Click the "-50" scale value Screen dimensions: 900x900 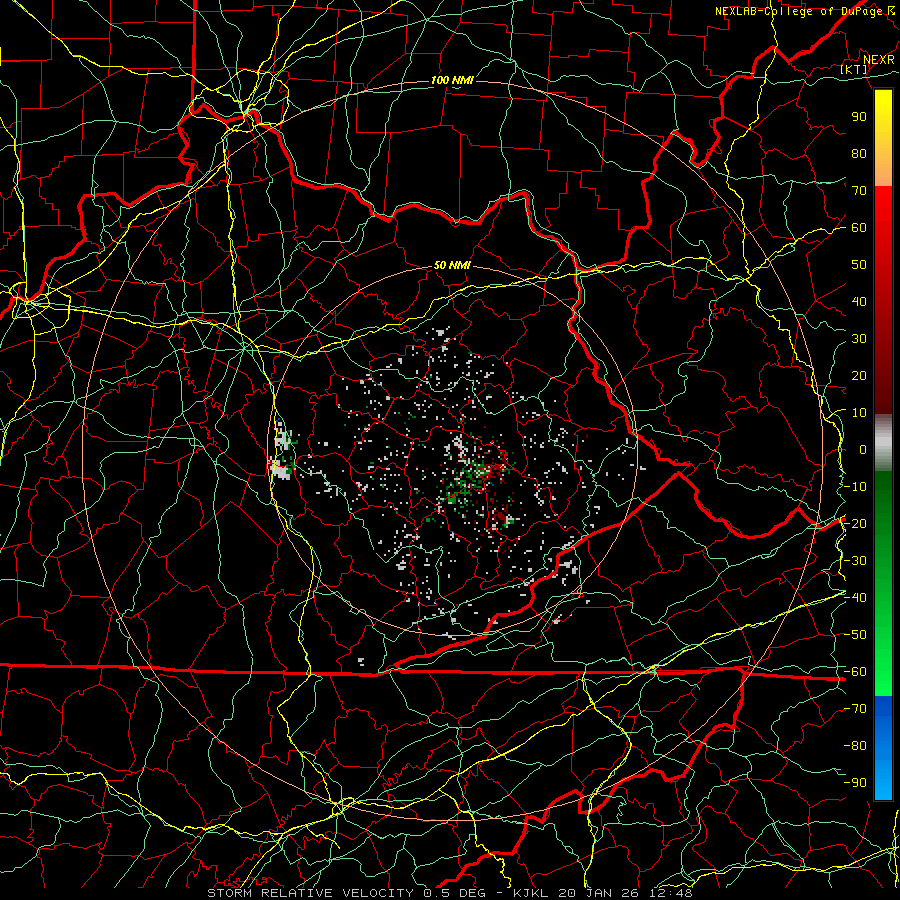coord(855,635)
